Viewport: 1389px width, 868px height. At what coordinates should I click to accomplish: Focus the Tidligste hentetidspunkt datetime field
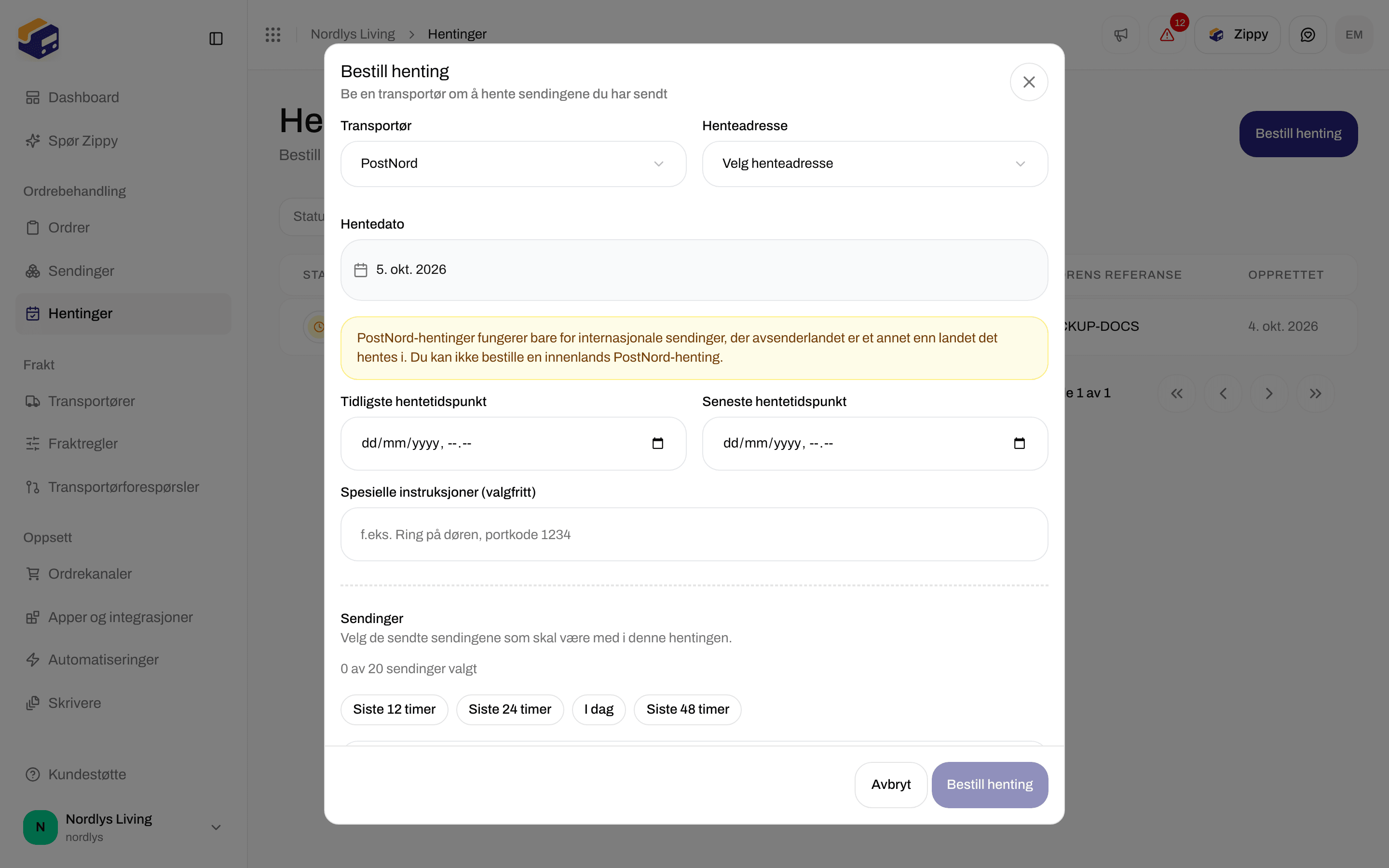pos(513,443)
